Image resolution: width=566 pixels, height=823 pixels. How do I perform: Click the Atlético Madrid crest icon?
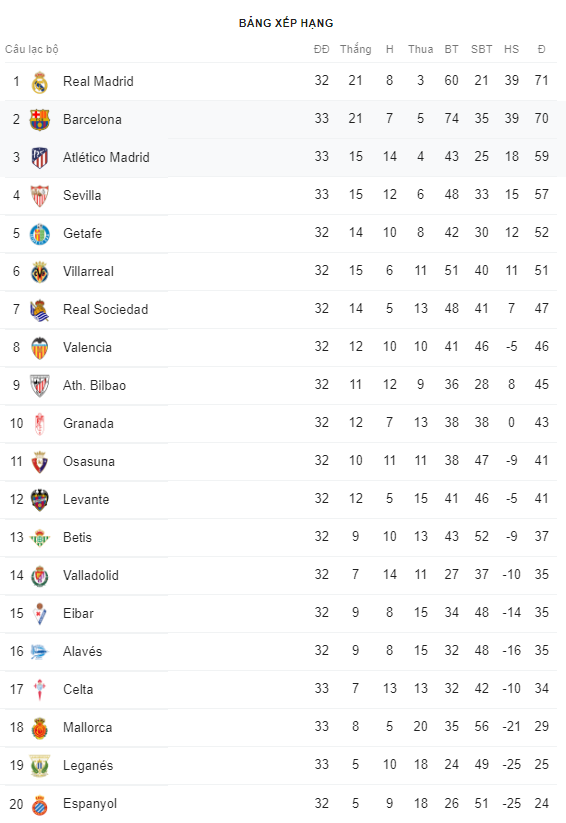pos(39,157)
